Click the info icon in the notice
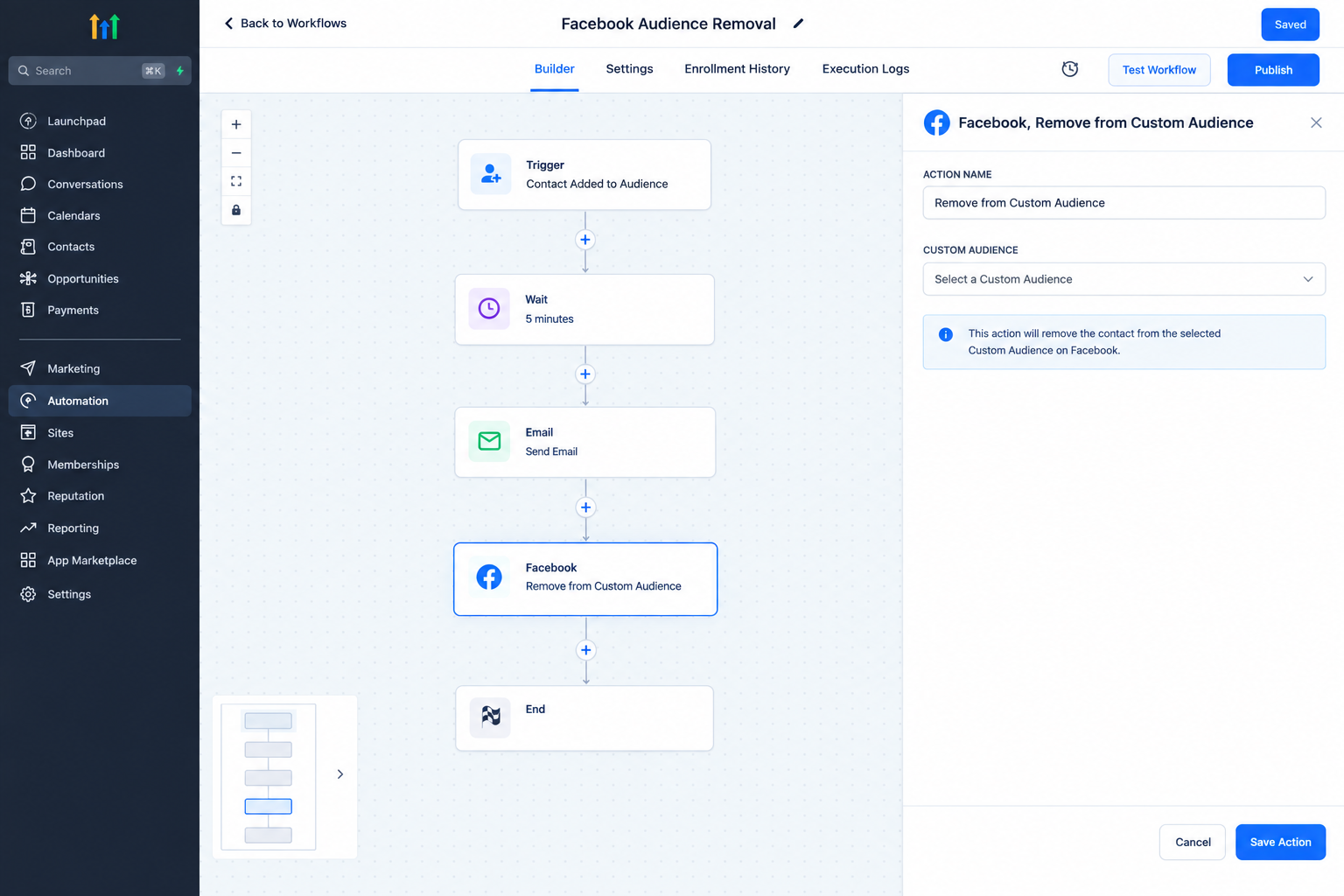1344x896 pixels. pos(946,334)
